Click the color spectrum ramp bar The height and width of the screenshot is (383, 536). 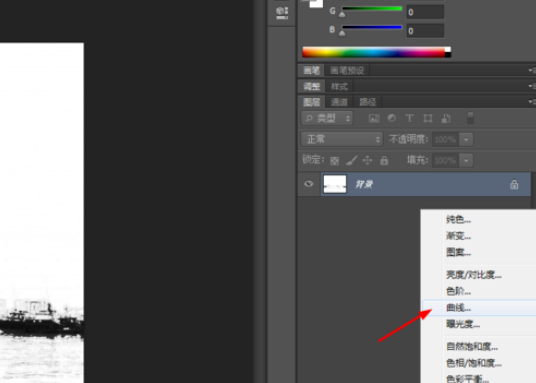(x=376, y=52)
